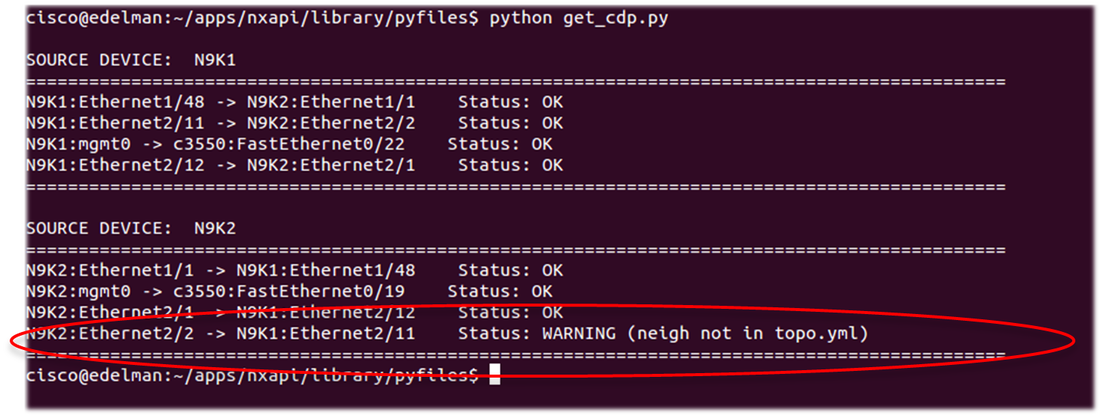Viewport: 1100px width, 415px height.
Task: Click "Status: OK" on the N9K1:Ethernet1/48 line
Action: pos(510,102)
